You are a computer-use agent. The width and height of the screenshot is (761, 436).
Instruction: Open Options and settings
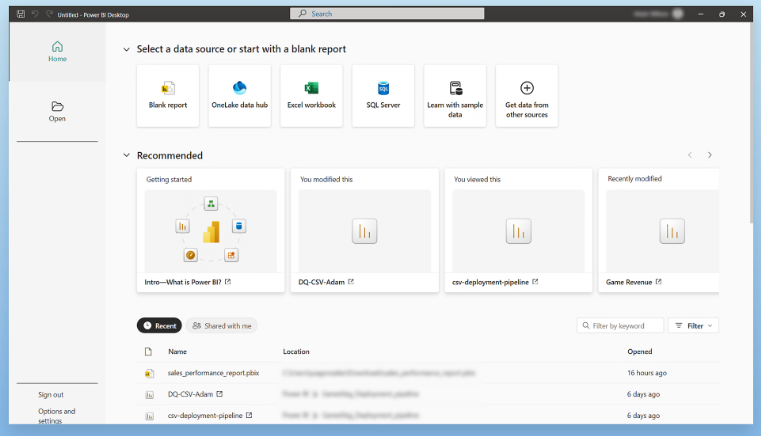point(57,416)
